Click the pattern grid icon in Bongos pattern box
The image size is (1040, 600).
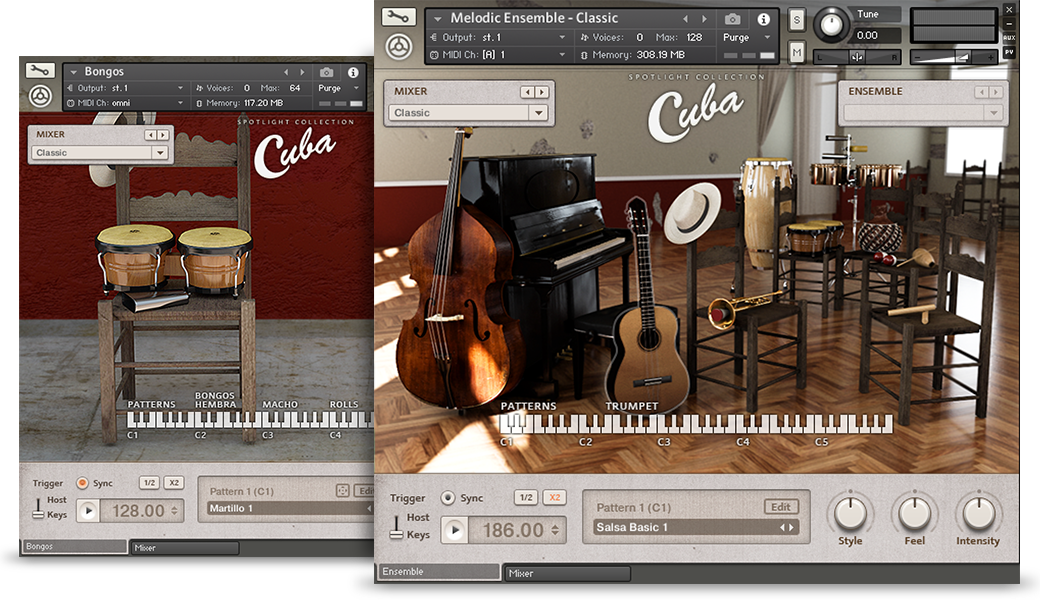pos(342,491)
